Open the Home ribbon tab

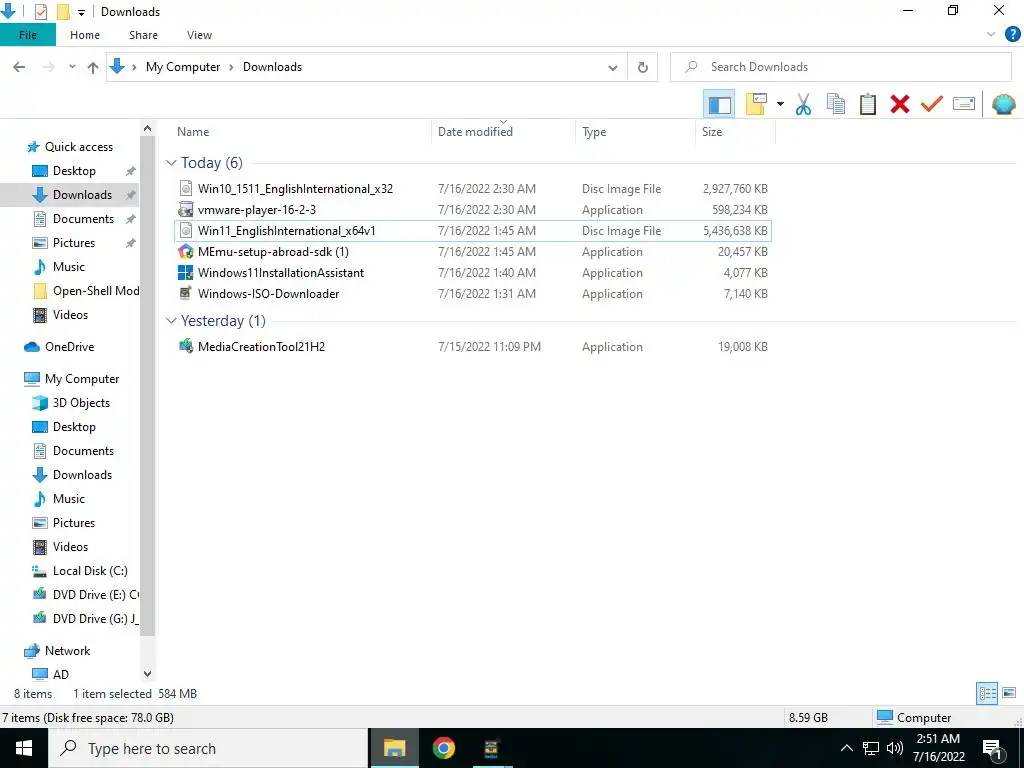point(85,35)
